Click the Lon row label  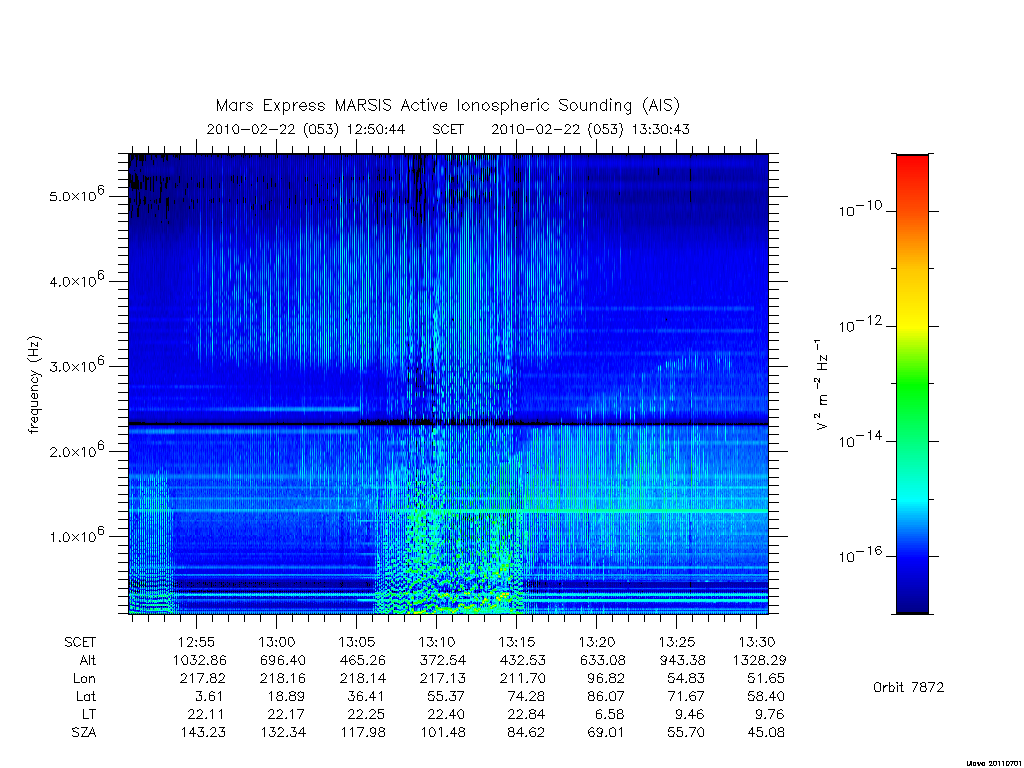(84, 679)
